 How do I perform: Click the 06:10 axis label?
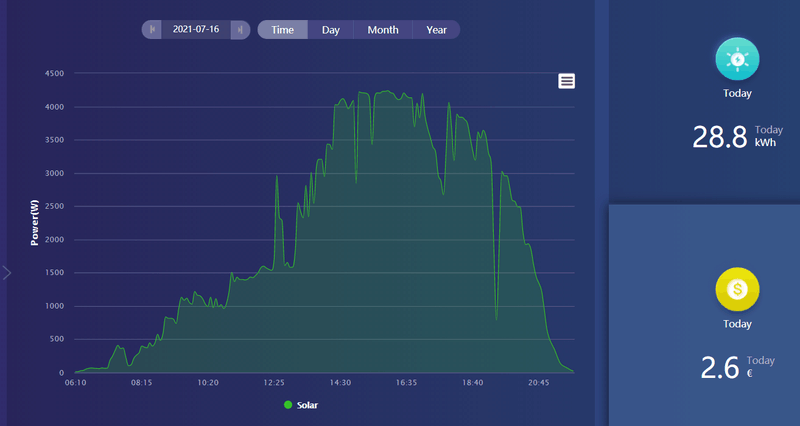[76, 383]
